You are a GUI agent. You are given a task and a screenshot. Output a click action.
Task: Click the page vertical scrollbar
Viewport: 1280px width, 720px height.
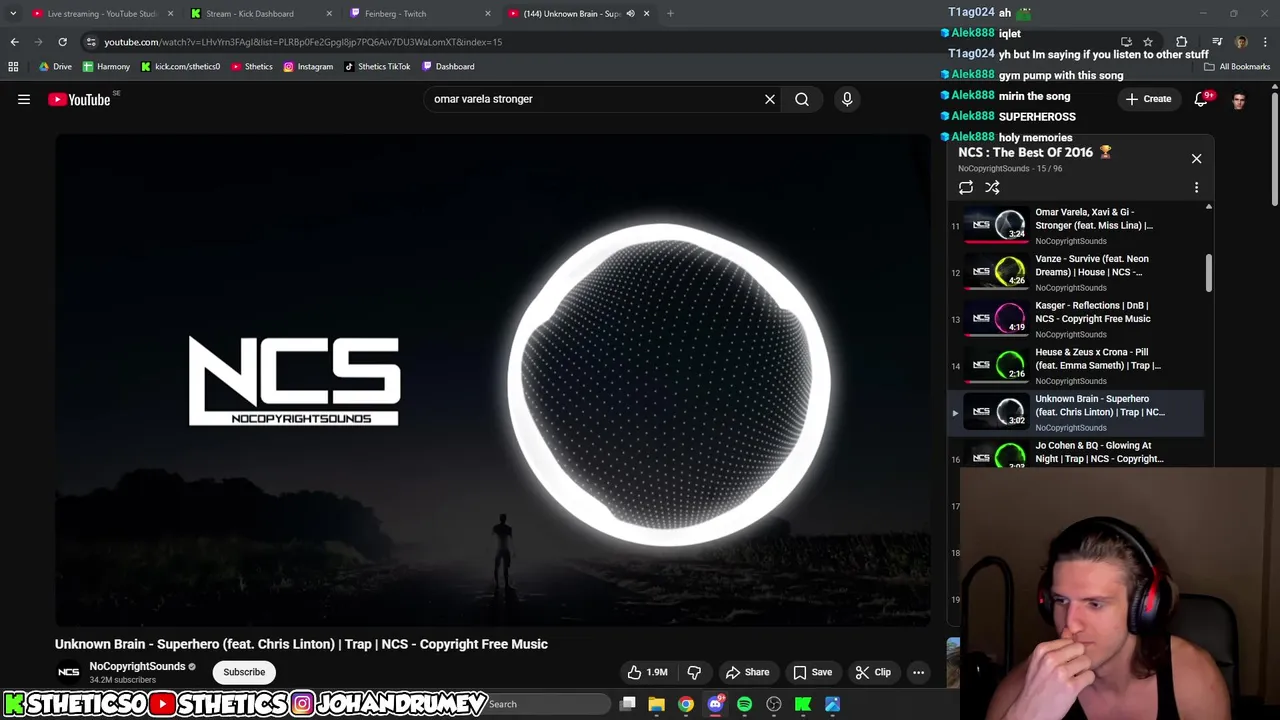1275,150
